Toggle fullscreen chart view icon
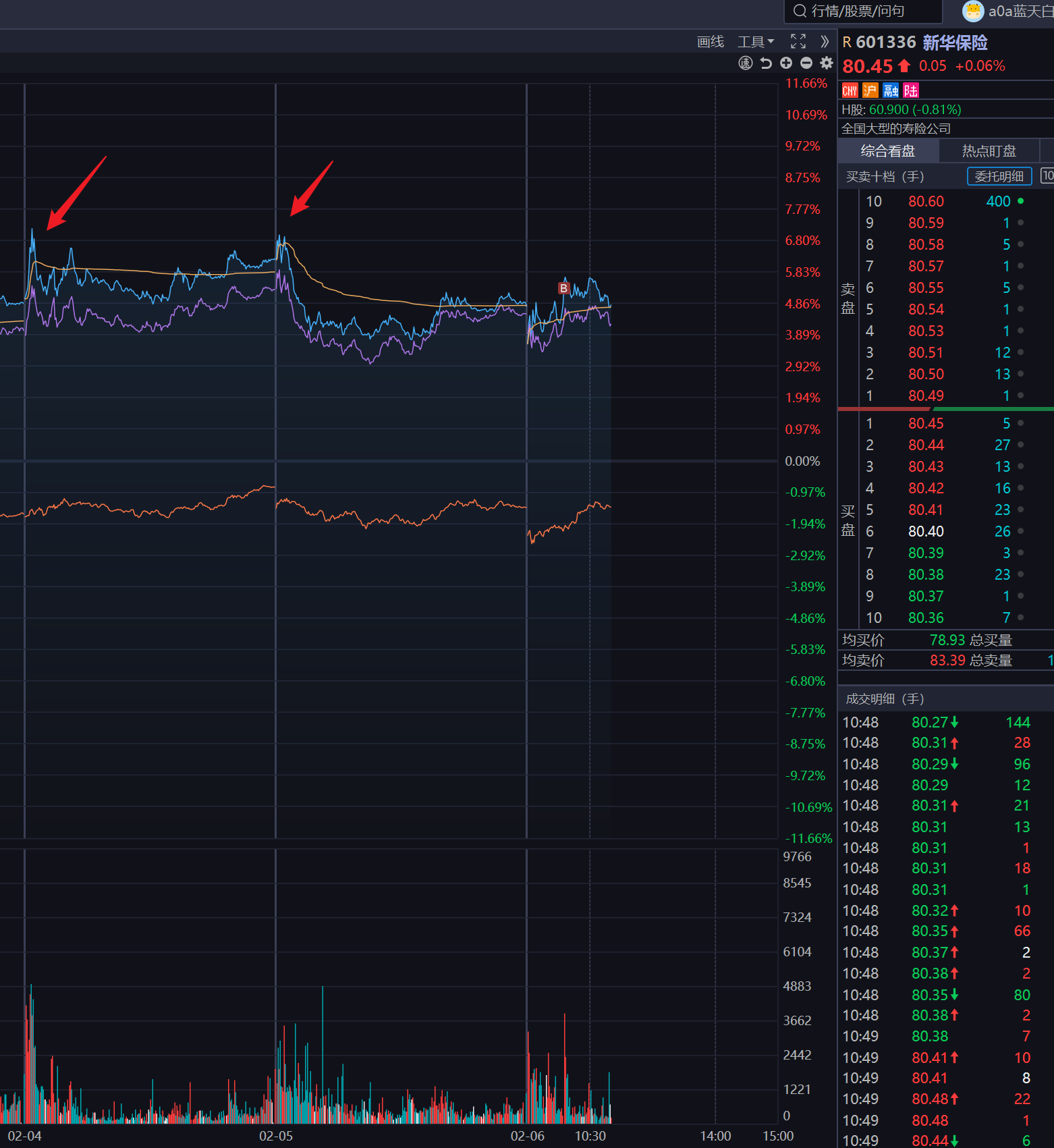Viewport: 1054px width, 1148px height. click(798, 42)
